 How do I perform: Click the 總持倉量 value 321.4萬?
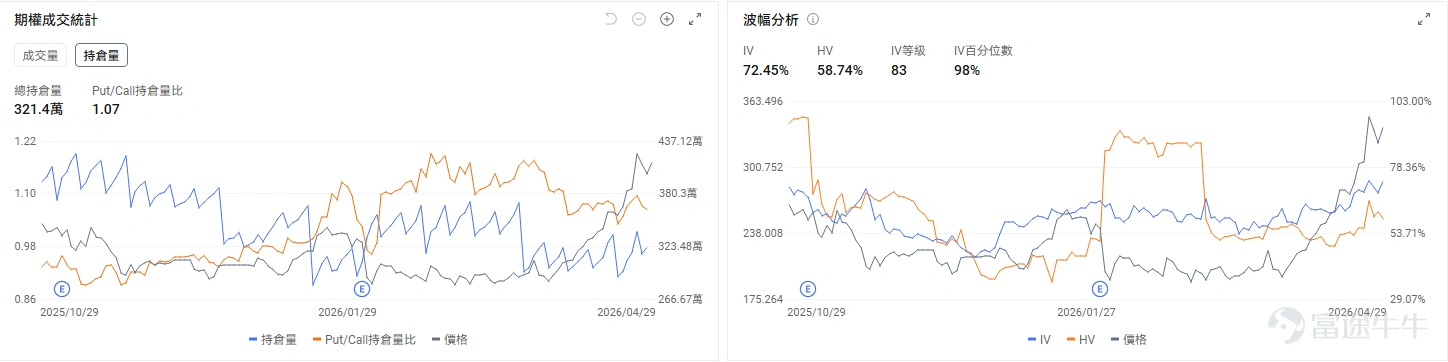coord(38,109)
